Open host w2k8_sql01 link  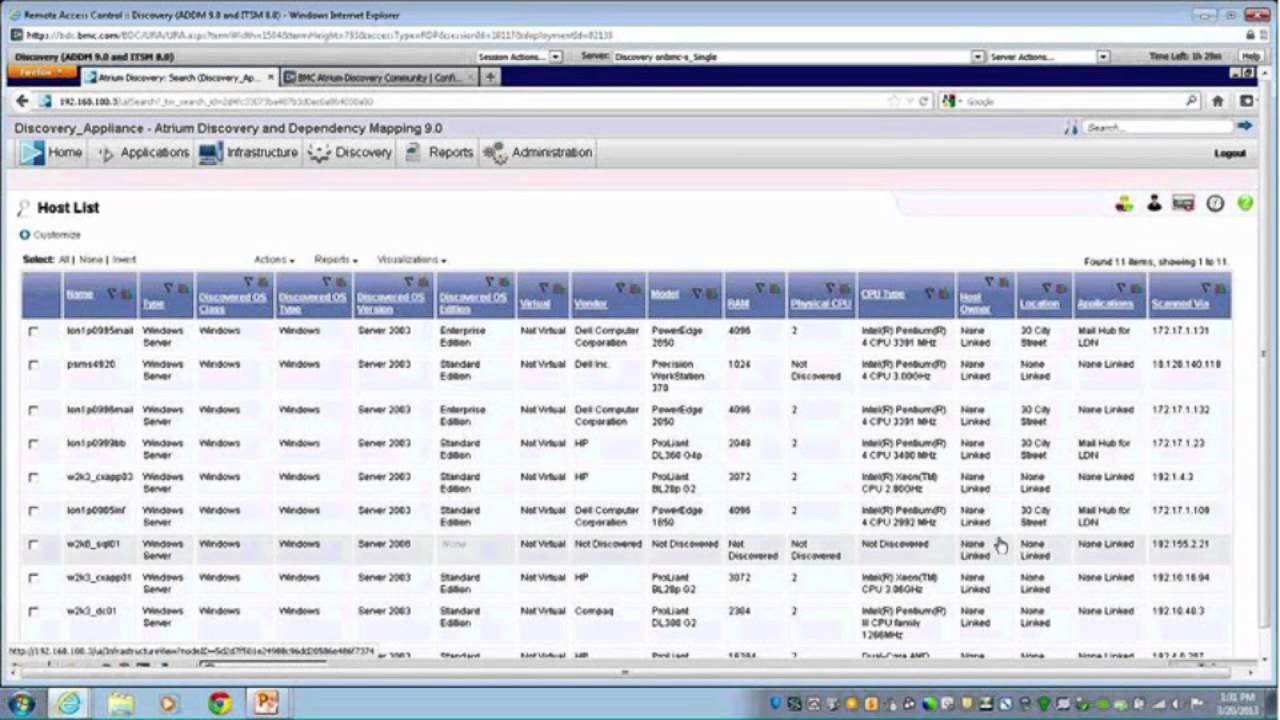point(93,545)
